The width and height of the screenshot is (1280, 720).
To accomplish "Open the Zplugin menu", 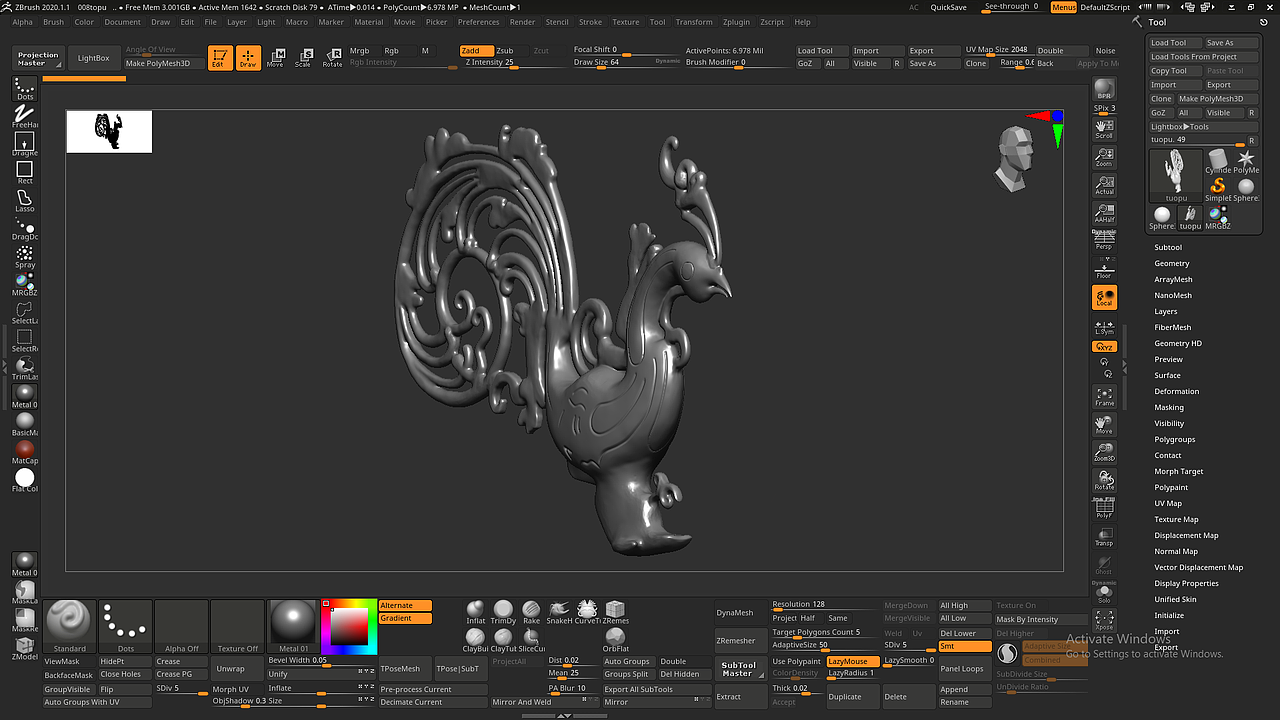I will pyautogui.click(x=736, y=22).
